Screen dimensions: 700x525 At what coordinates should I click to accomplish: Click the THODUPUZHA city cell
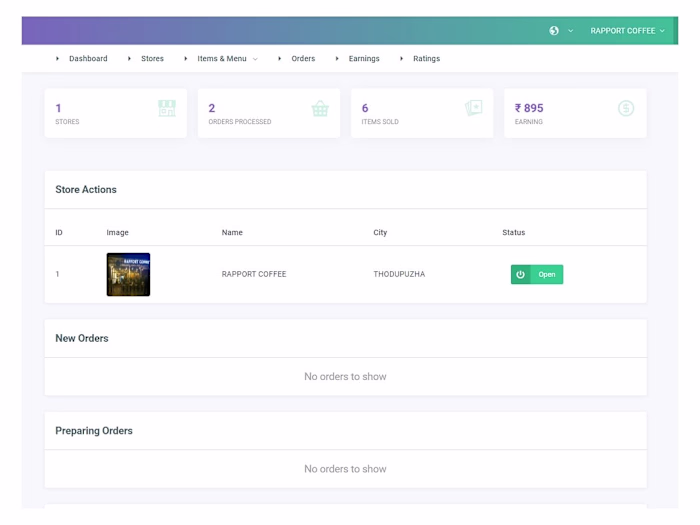[x=399, y=274]
